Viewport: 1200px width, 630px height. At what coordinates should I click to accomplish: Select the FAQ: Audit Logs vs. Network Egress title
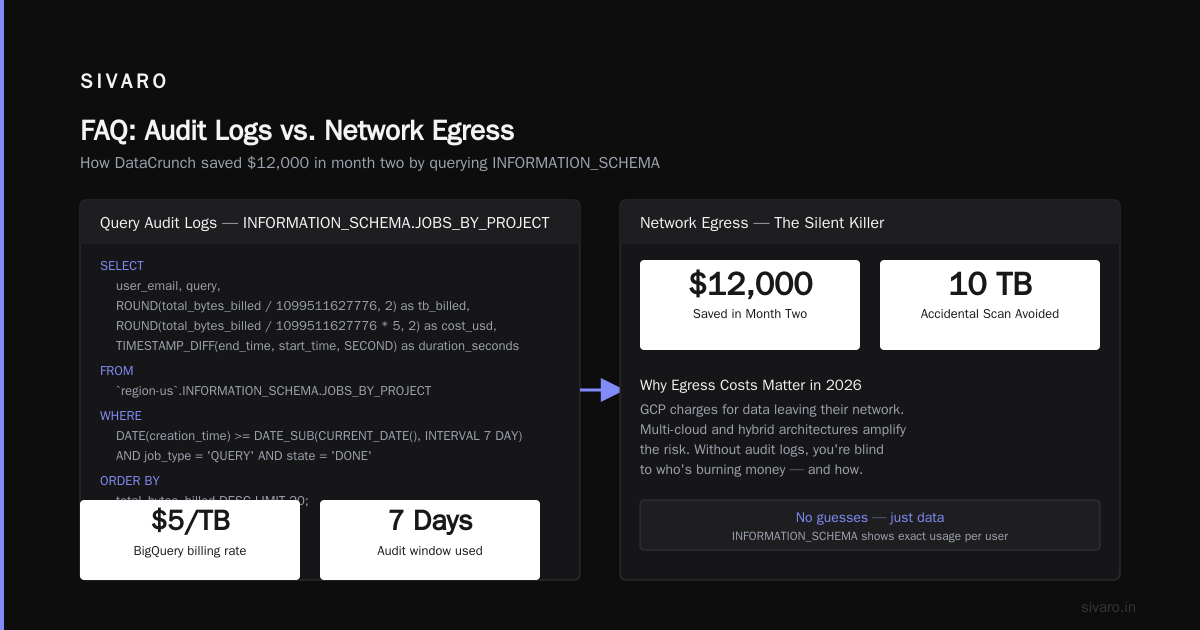coord(297,130)
